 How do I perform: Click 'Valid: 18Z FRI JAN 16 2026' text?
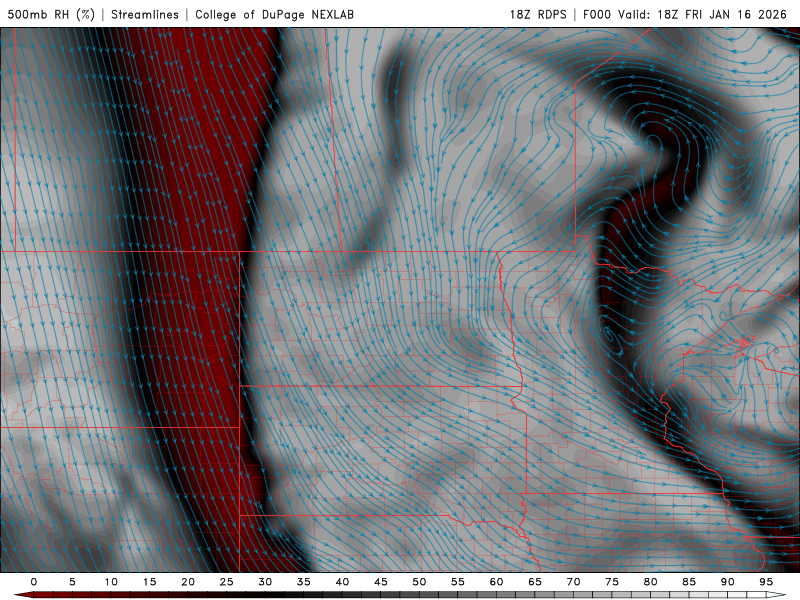point(702,14)
